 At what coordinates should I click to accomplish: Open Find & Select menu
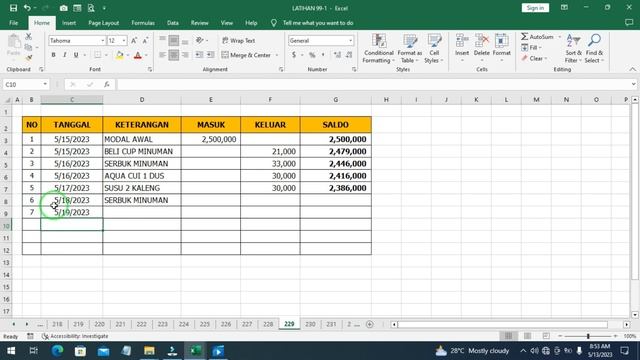[x=594, y=49]
